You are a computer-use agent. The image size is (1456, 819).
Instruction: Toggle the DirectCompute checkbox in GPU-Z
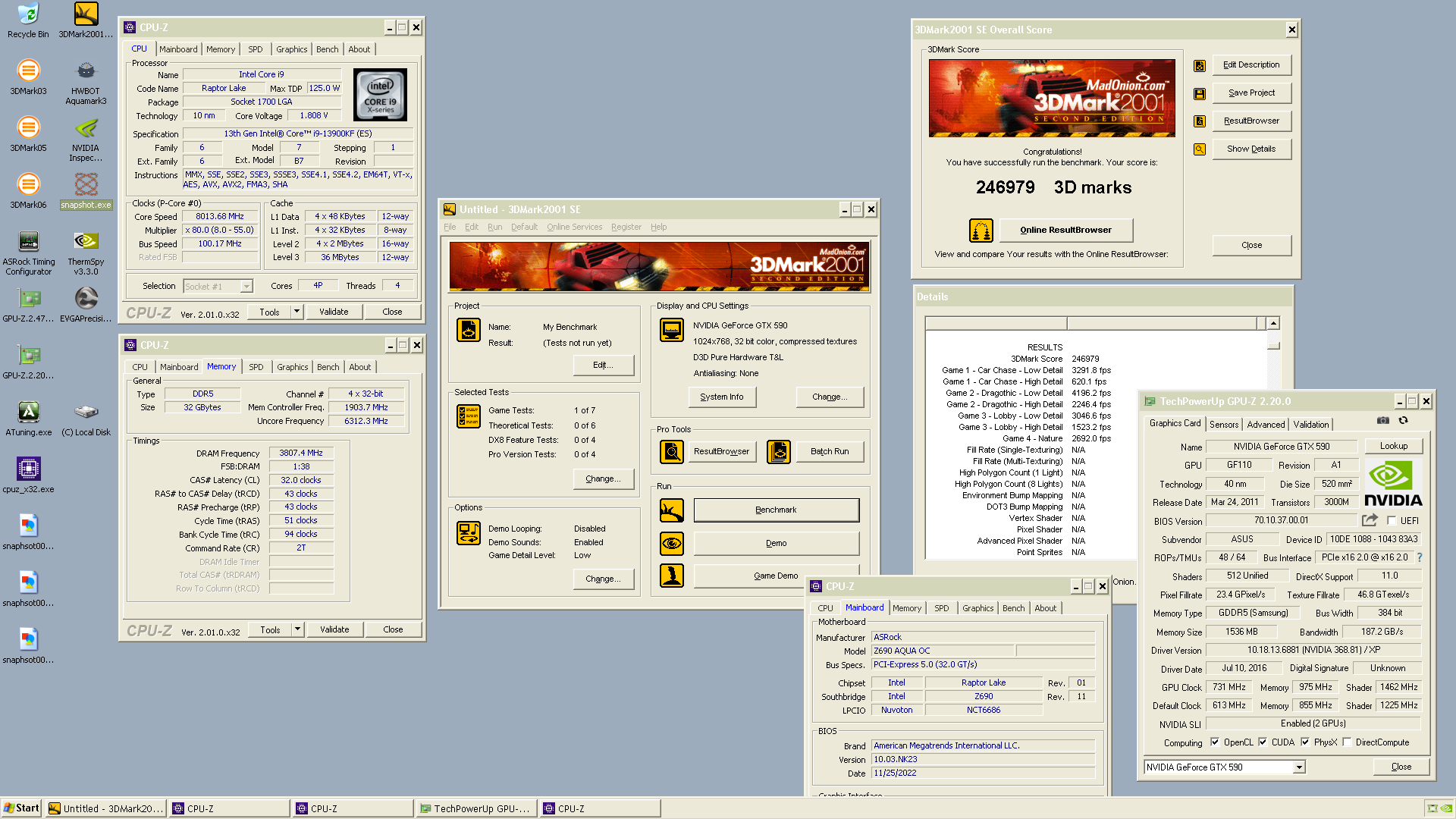(1347, 742)
